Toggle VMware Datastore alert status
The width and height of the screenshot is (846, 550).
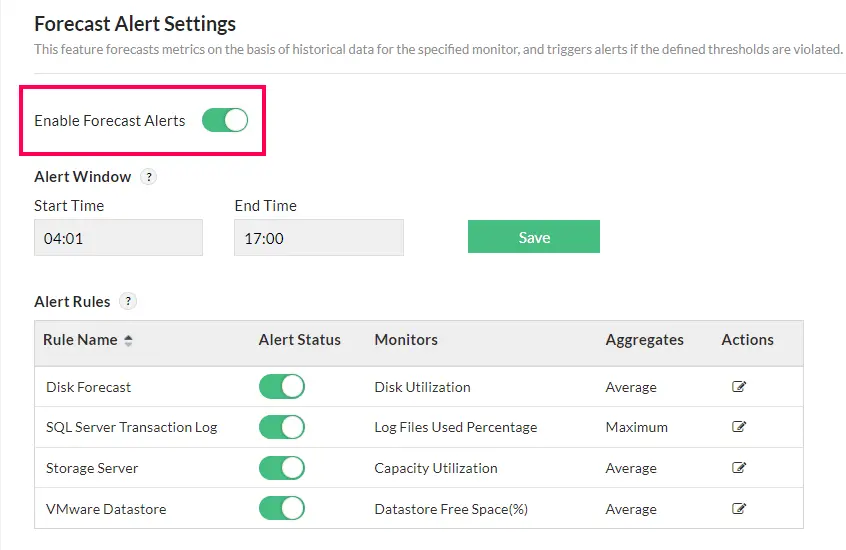[282, 509]
